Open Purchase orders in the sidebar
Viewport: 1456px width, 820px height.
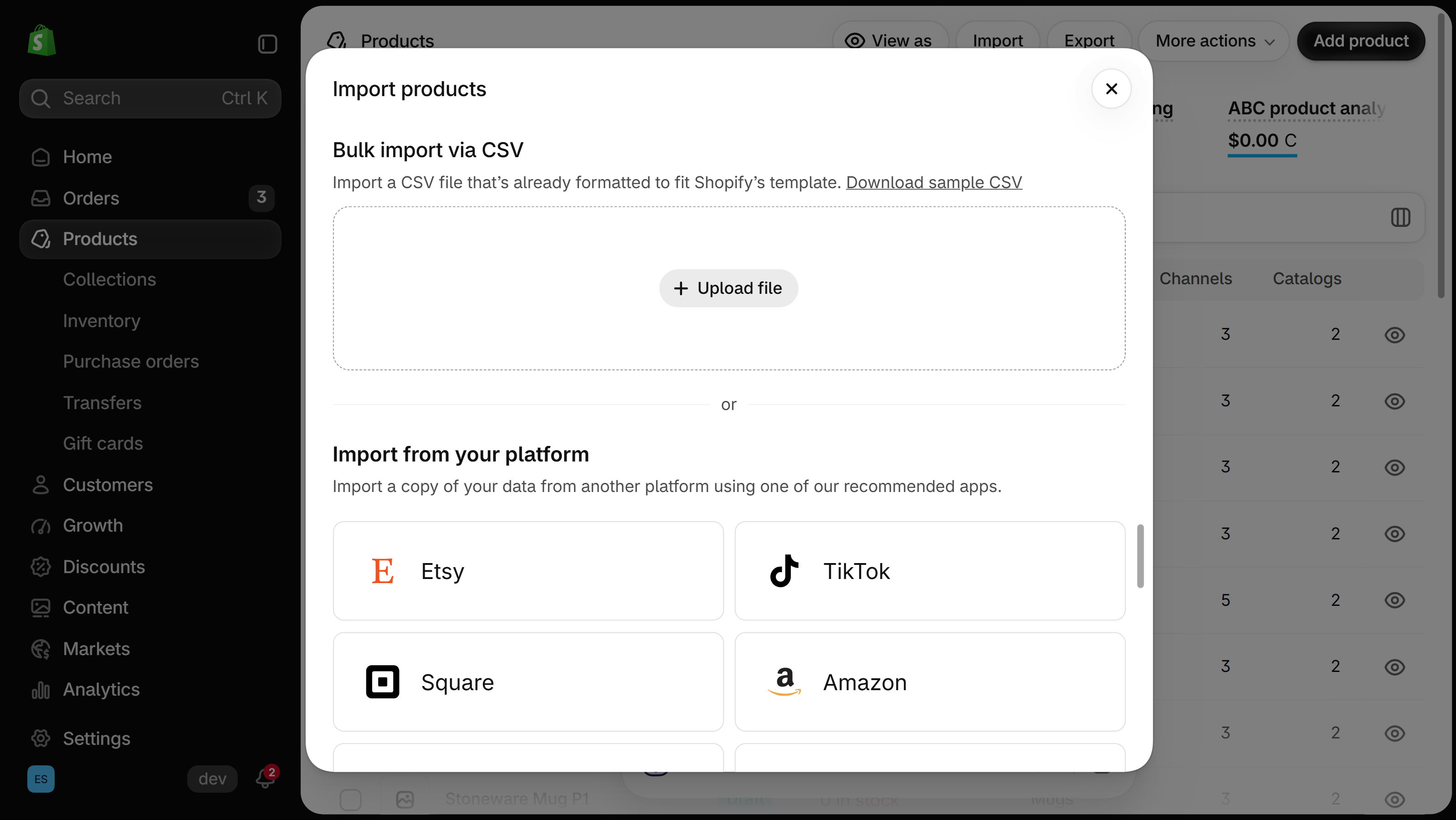pos(131,361)
